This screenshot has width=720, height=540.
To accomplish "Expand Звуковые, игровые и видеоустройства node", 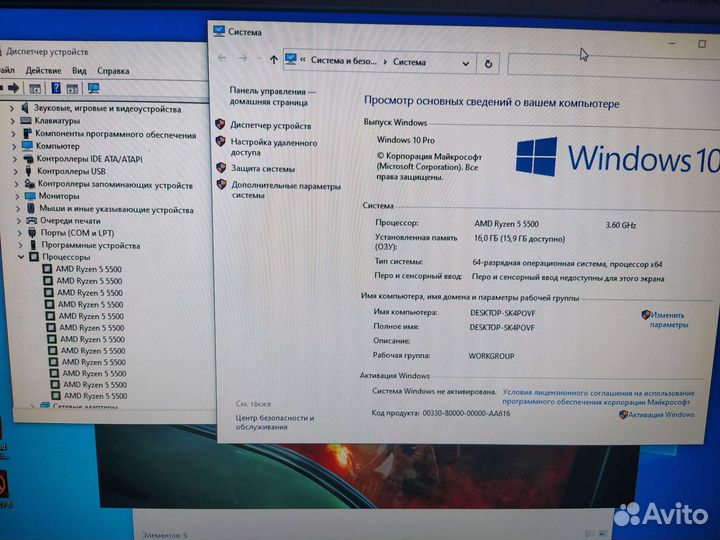I will click(12, 109).
